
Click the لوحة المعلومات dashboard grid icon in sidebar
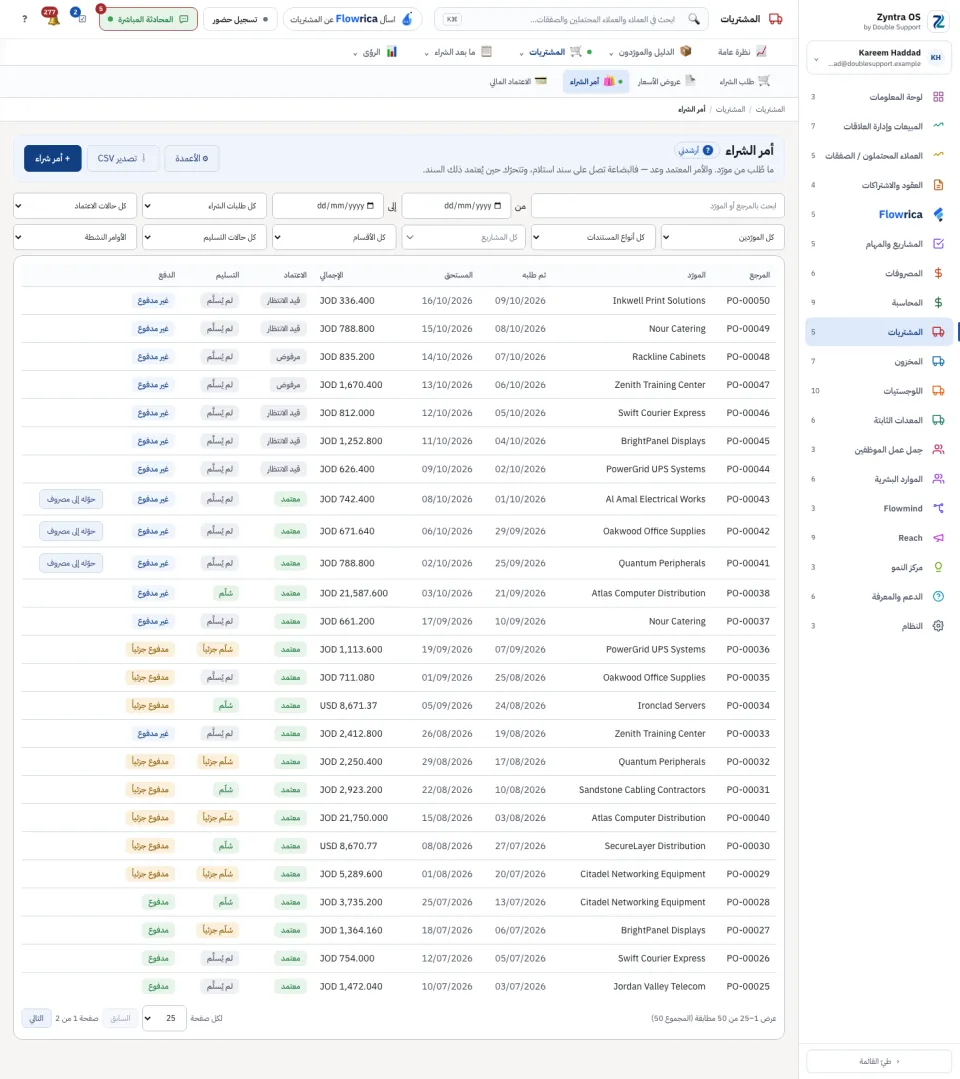point(938,97)
